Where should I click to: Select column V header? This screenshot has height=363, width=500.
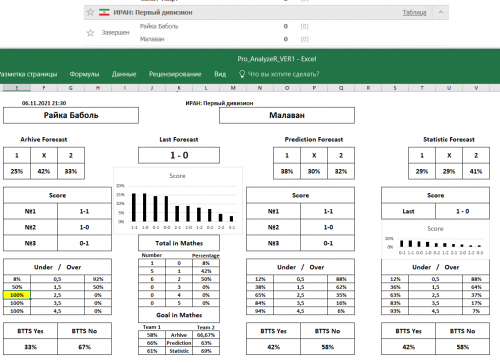pos(476,88)
